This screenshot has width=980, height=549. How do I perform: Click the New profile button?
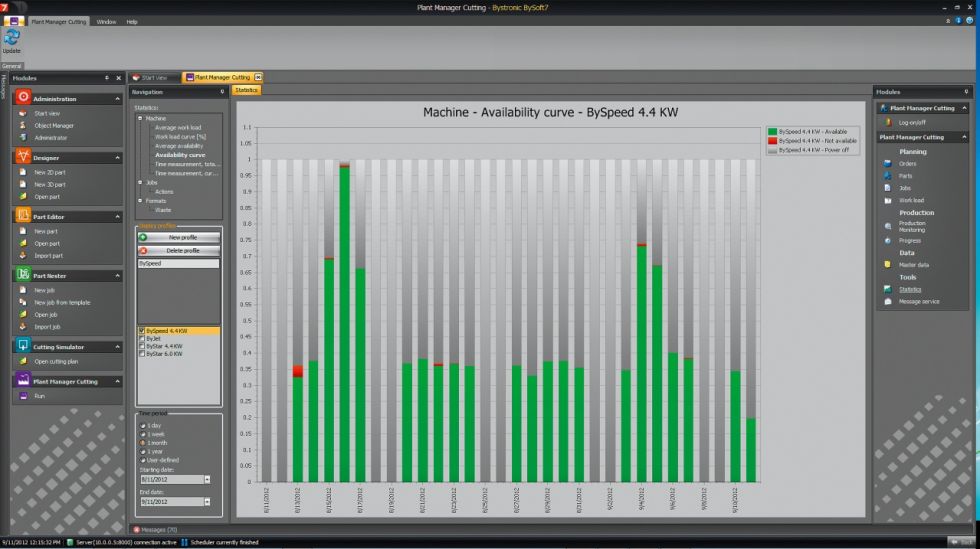tap(179, 238)
